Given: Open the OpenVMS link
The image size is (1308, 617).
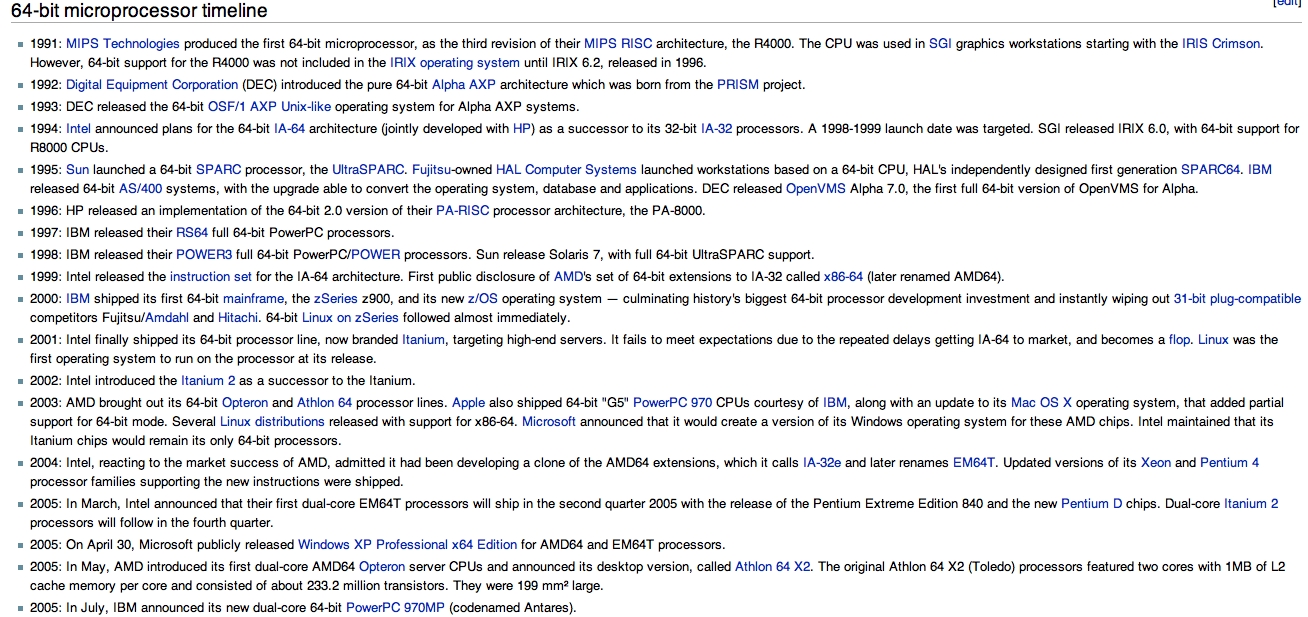Looking at the screenshot, I should (816, 188).
